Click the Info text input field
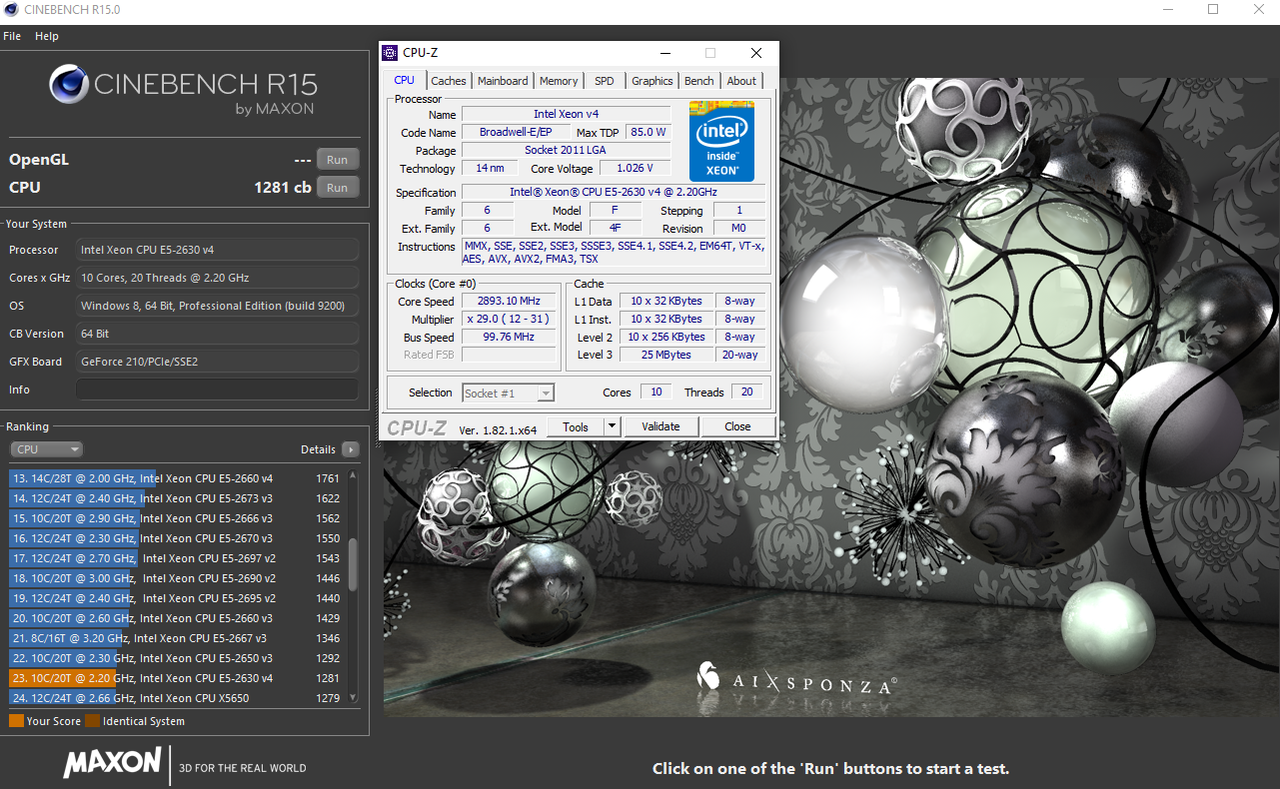Image resolution: width=1280 pixels, height=789 pixels. coord(217,390)
